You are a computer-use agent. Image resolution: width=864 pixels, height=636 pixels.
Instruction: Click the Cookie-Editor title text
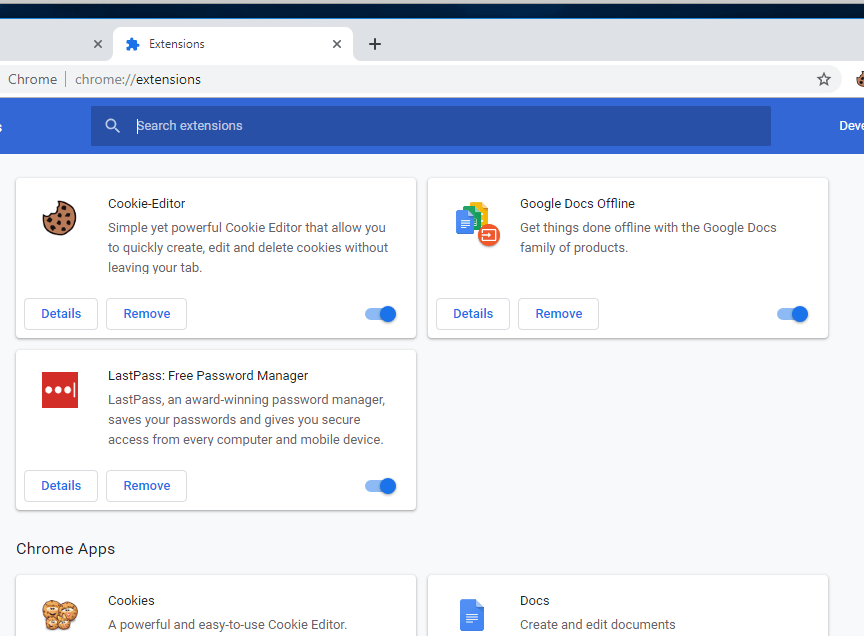pos(147,203)
